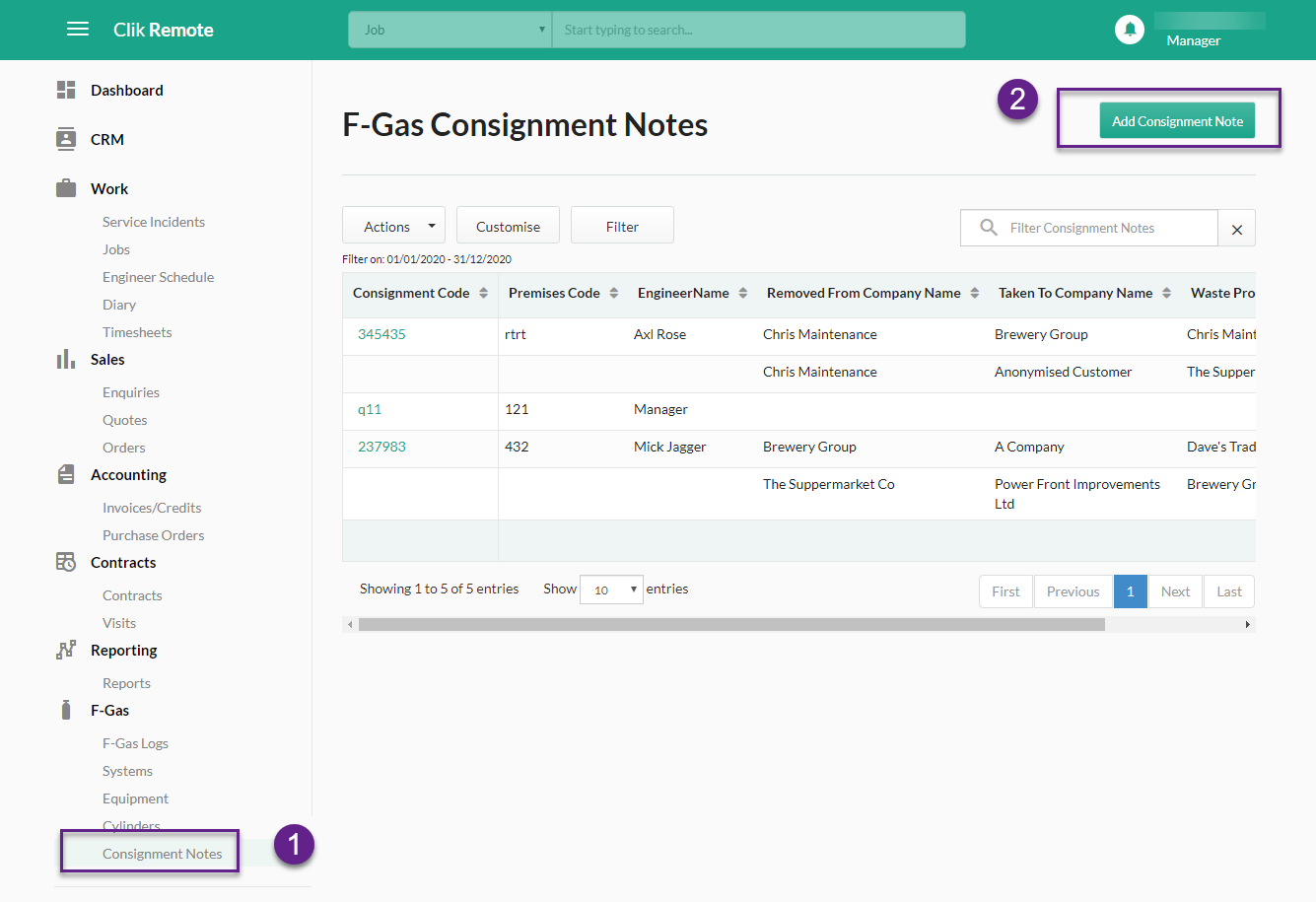1316x902 pixels.
Task: Click the Contracts section icon
Action: (66, 562)
